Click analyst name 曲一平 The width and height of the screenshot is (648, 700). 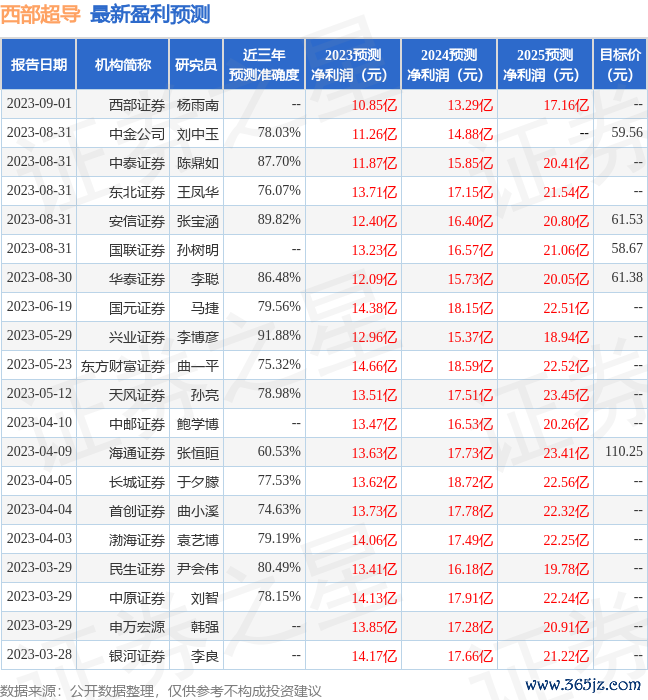point(198,367)
